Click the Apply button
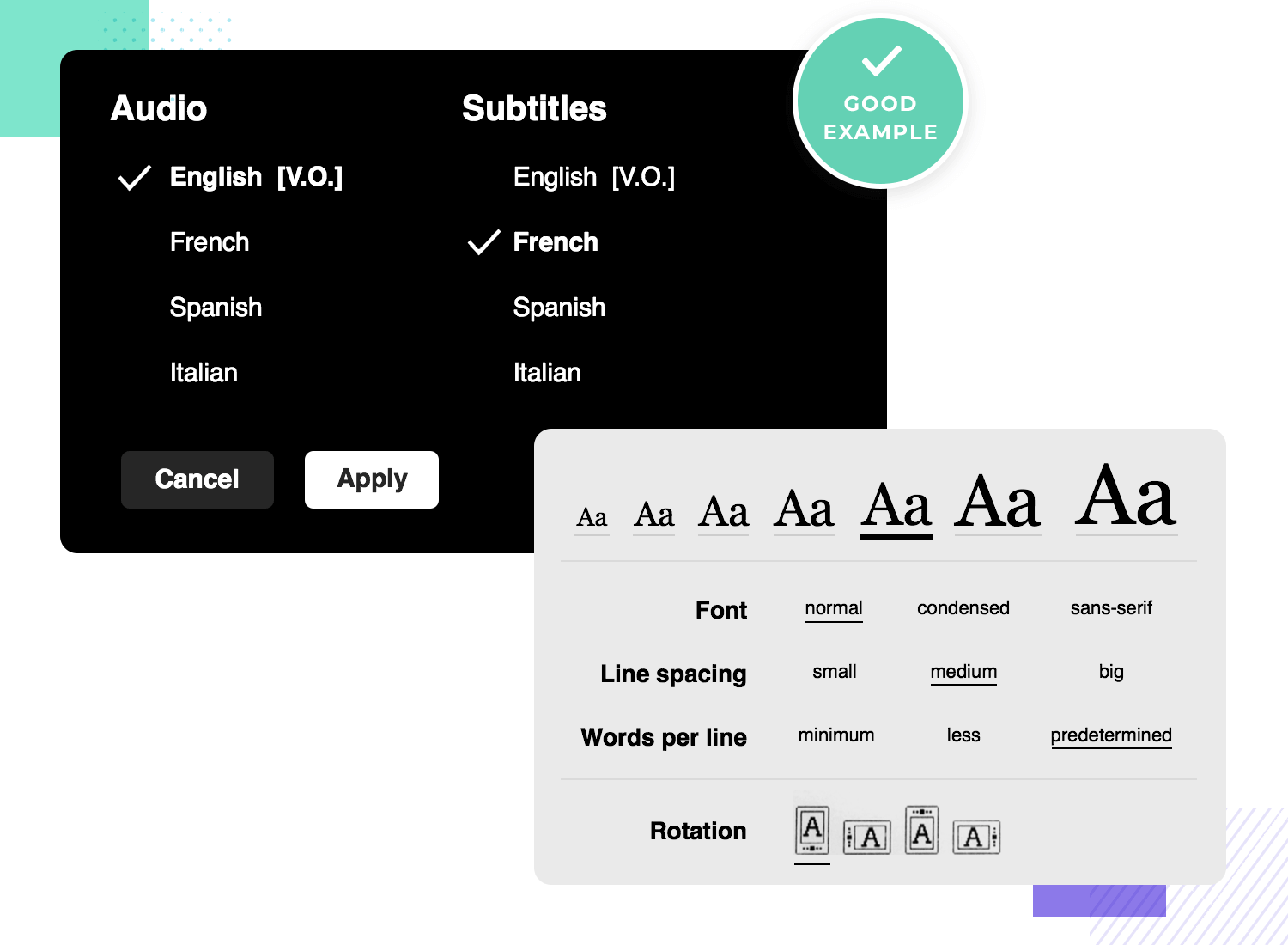The height and width of the screenshot is (945, 1288). coord(372,479)
